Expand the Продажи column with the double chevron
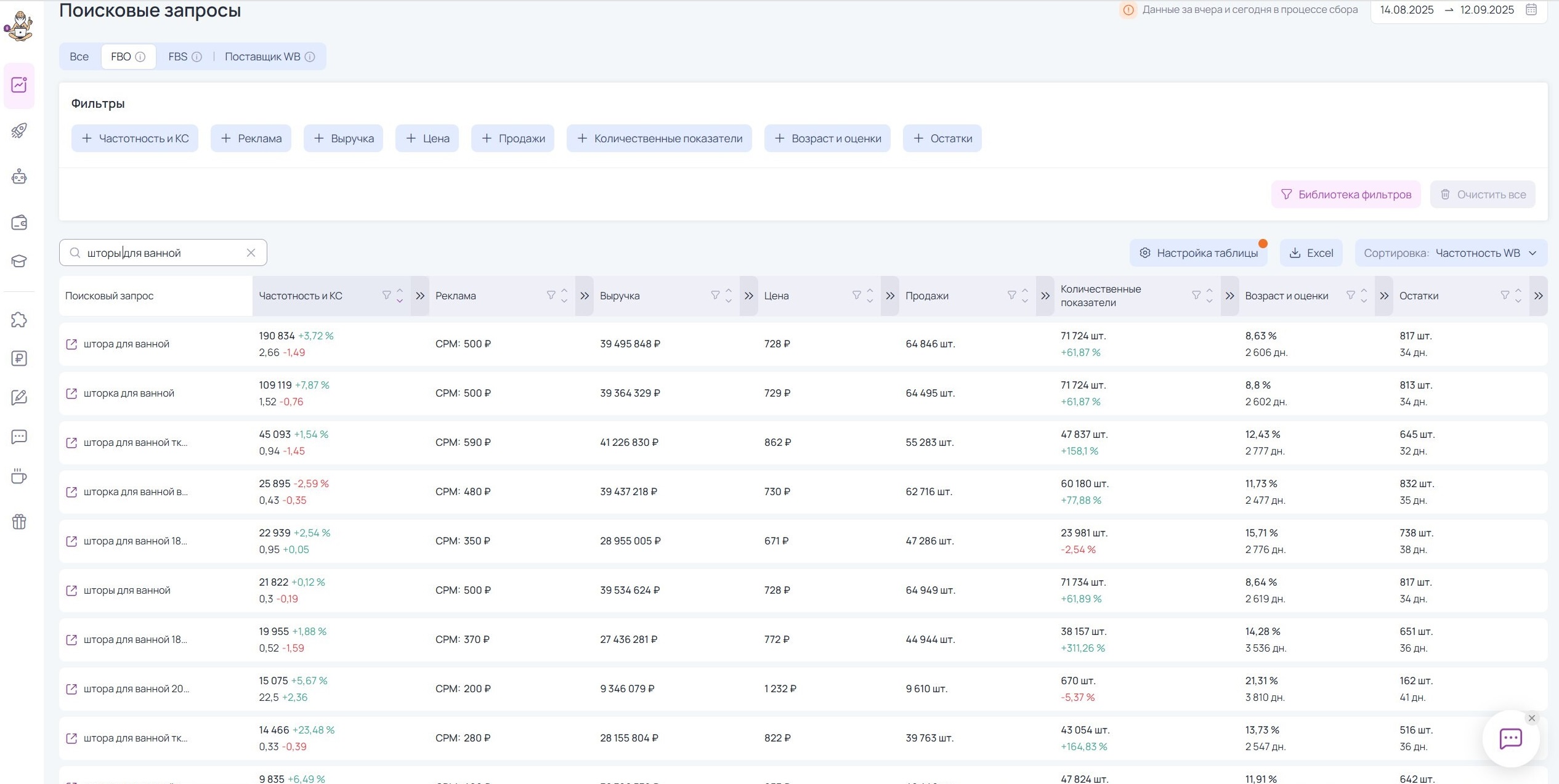The width and height of the screenshot is (1559, 784). [x=1045, y=296]
